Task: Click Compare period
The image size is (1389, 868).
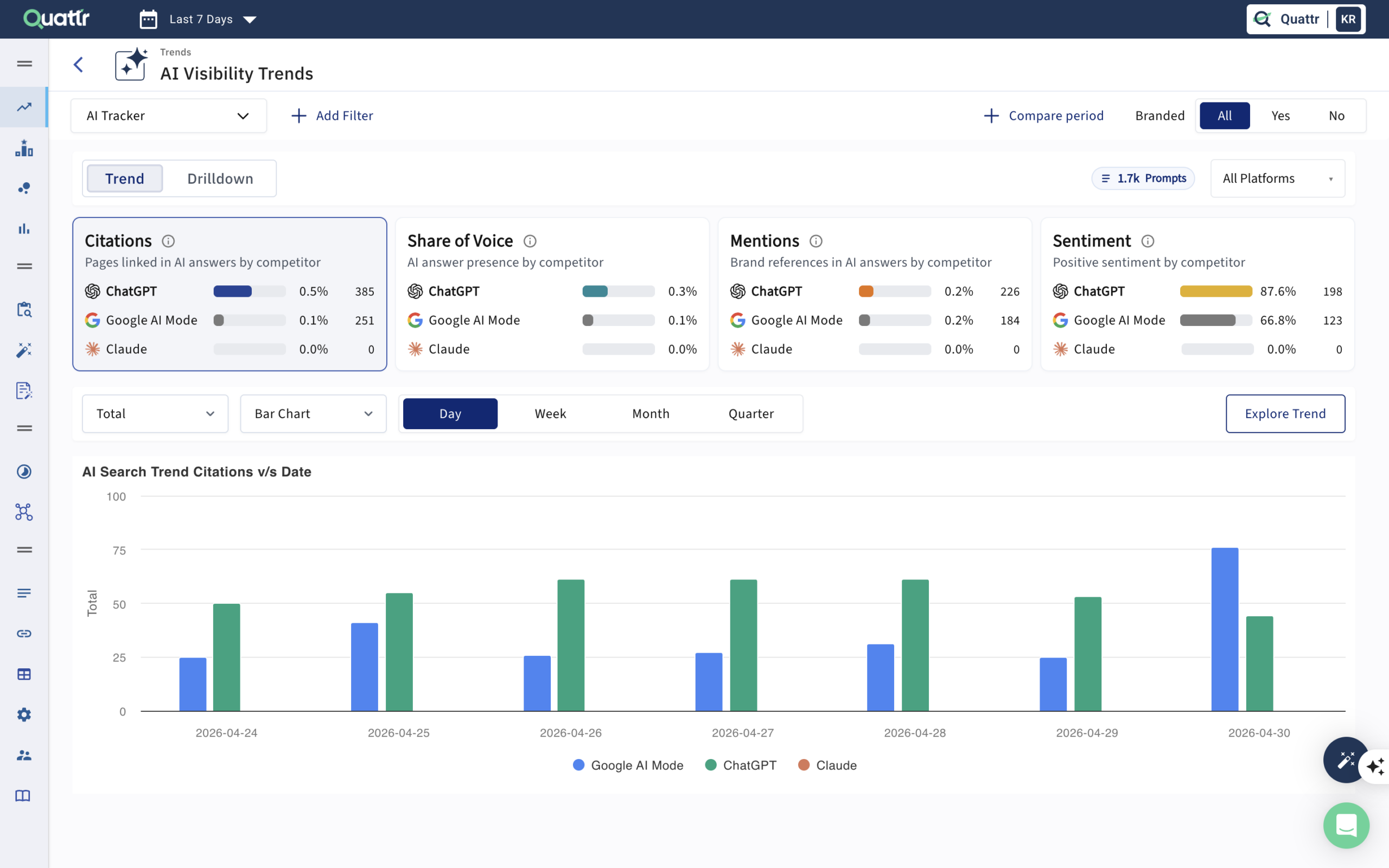Action: click(x=1043, y=116)
